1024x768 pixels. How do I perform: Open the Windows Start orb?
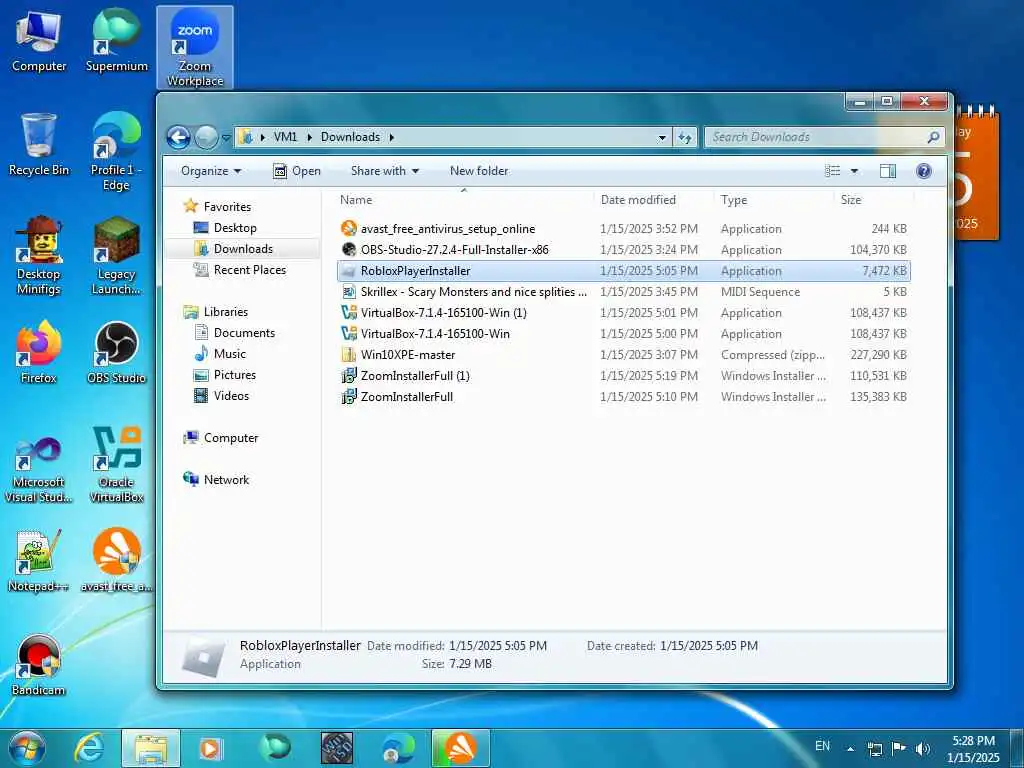point(26,748)
